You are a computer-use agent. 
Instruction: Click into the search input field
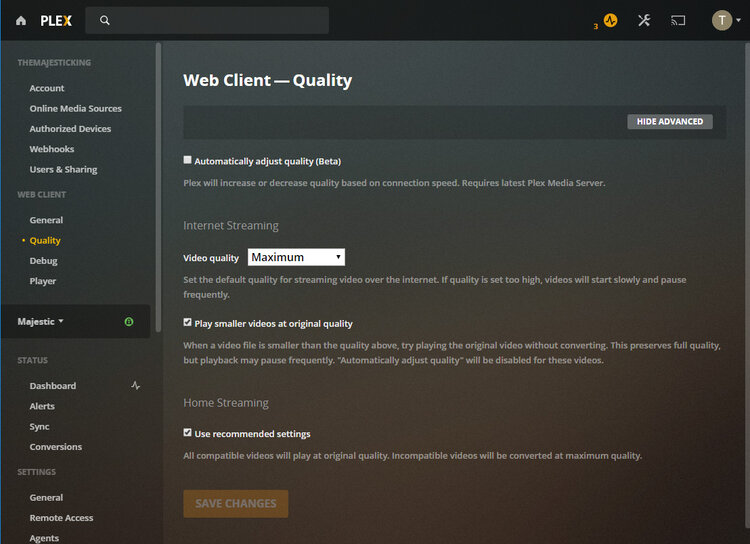pos(207,20)
